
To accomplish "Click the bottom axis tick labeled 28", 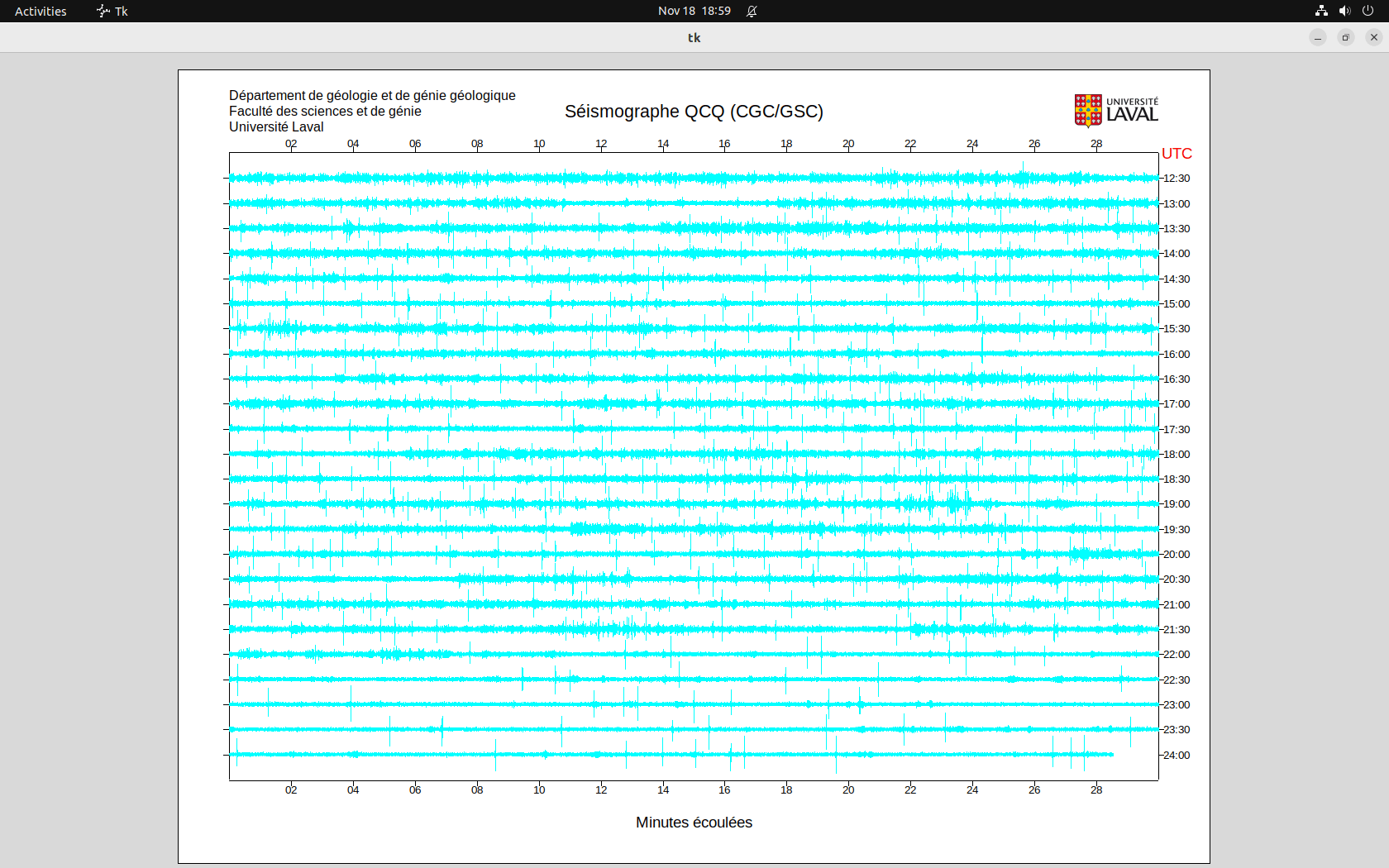I will point(1096,790).
